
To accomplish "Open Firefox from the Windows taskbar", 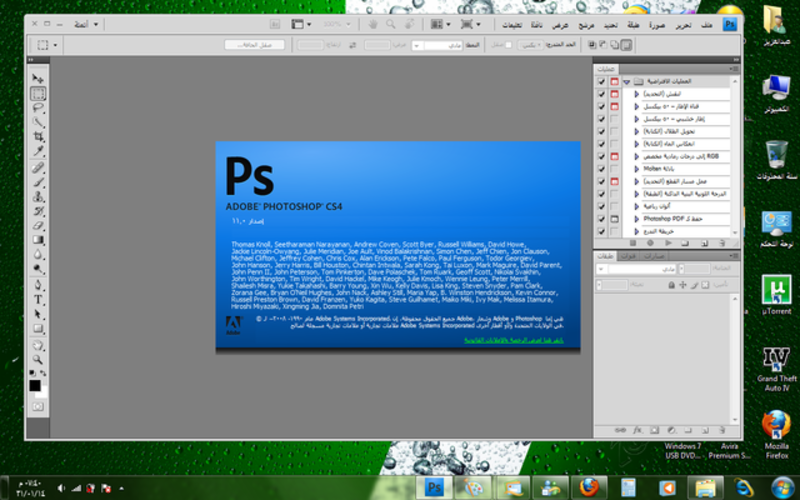I will 590,486.
